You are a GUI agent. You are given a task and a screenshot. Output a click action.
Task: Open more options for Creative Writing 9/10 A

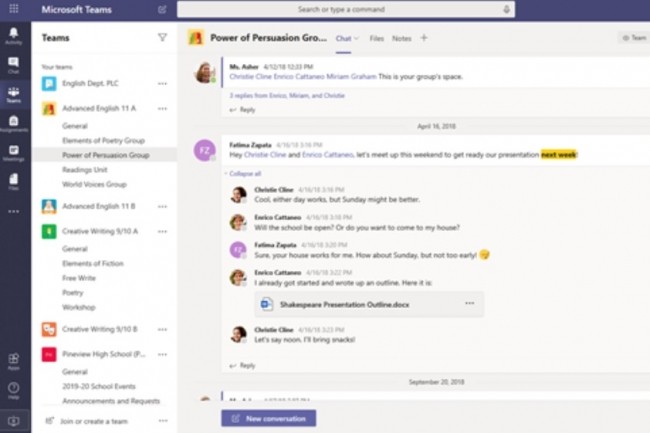tap(162, 231)
